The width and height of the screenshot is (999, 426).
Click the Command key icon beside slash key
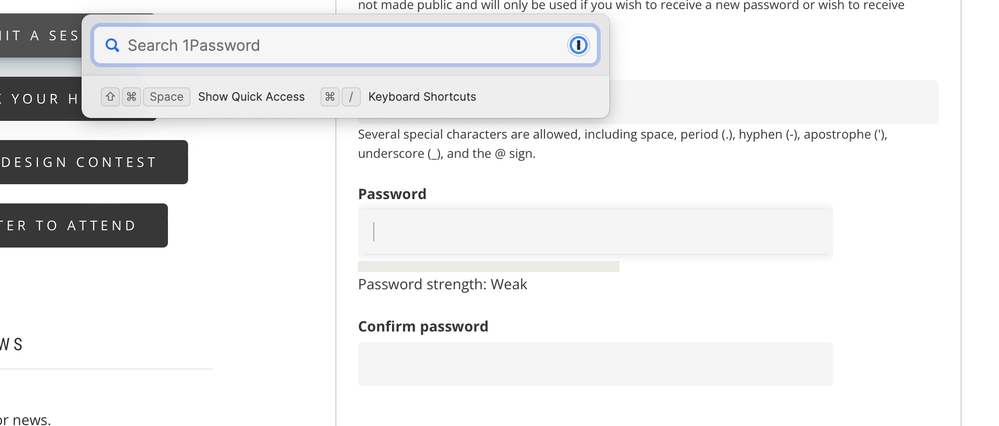pos(330,97)
